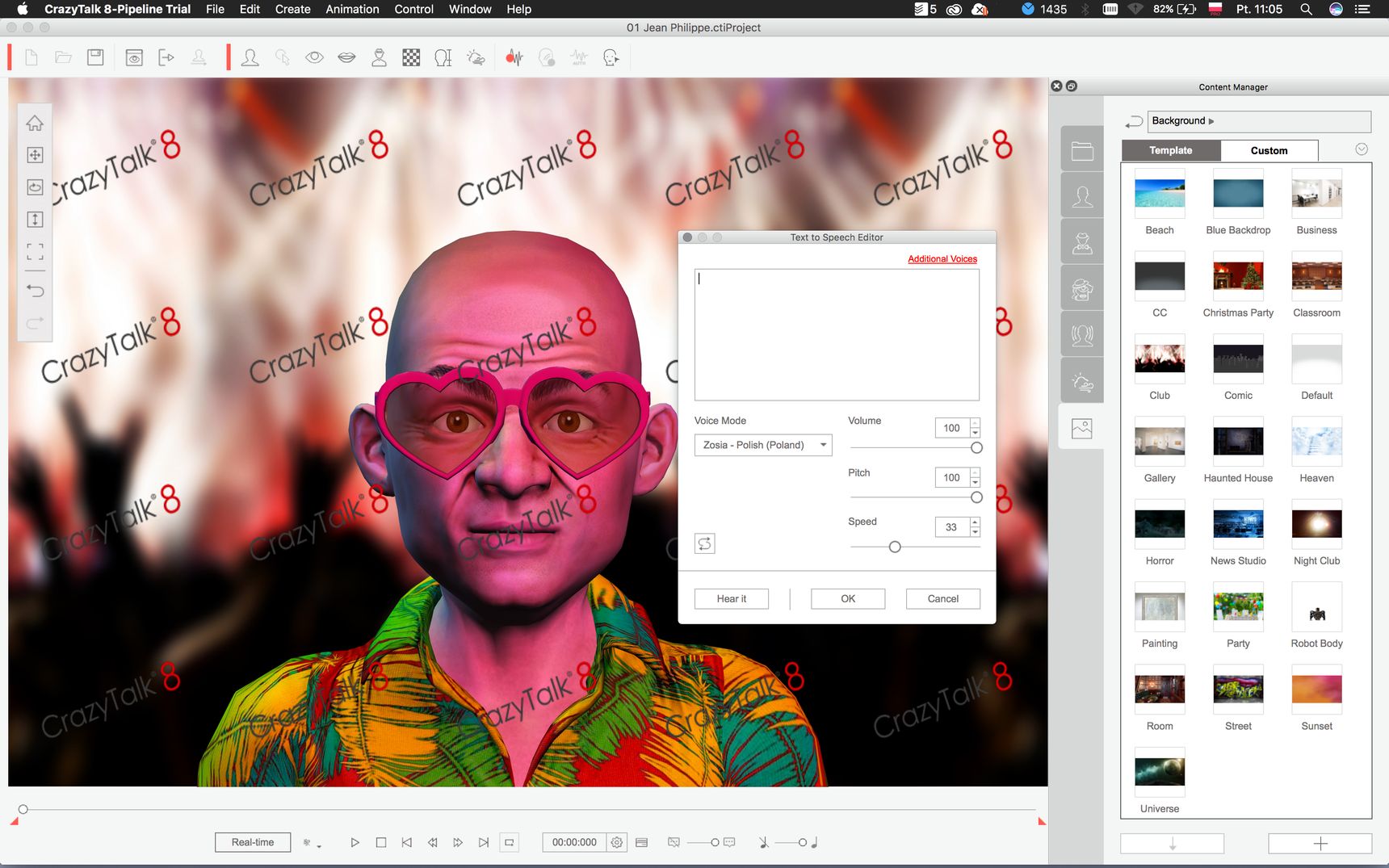Increase Speed value stepper up
This screenshot has height=868, width=1389.
(x=976, y=522)
